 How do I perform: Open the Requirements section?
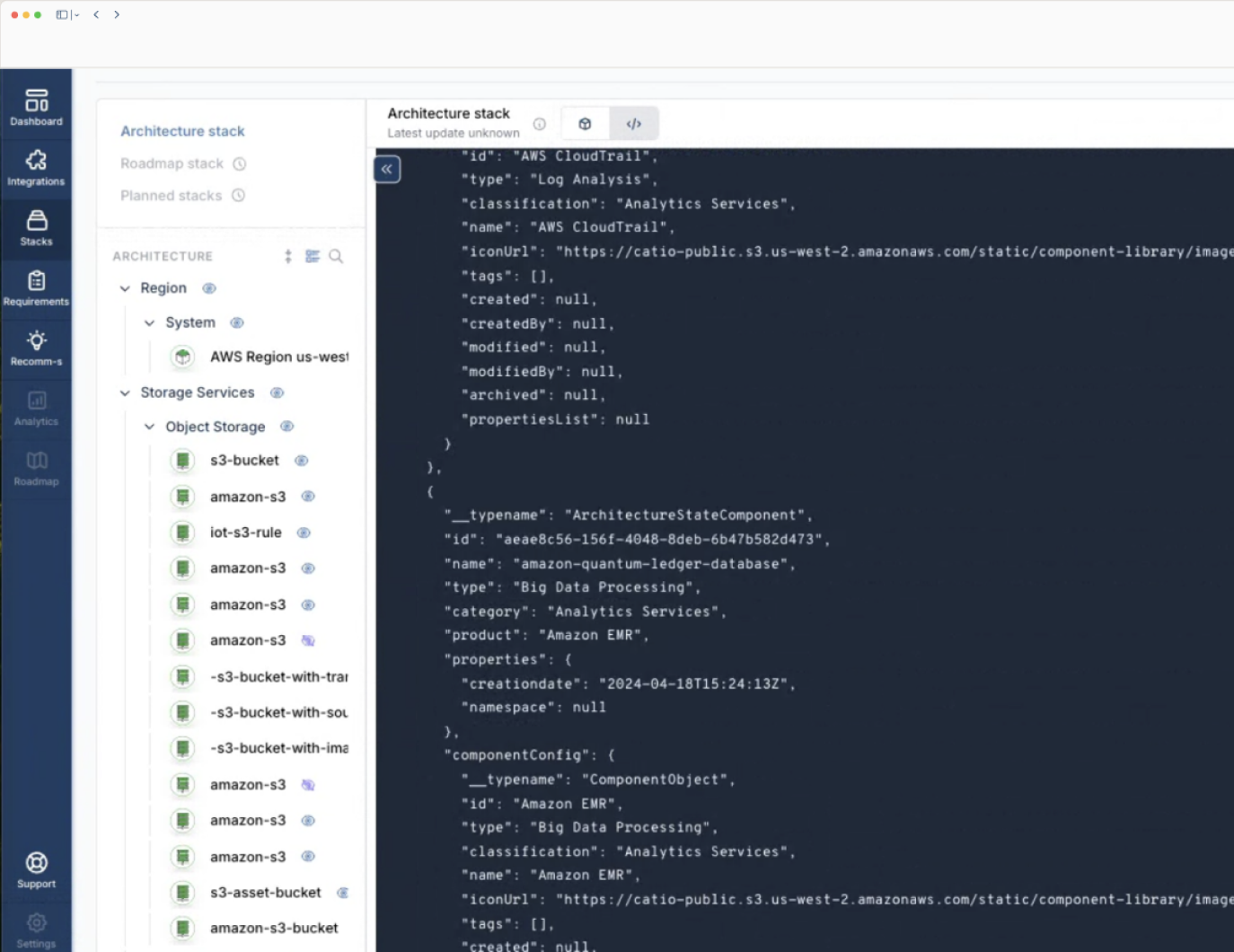tap(36, 287)
